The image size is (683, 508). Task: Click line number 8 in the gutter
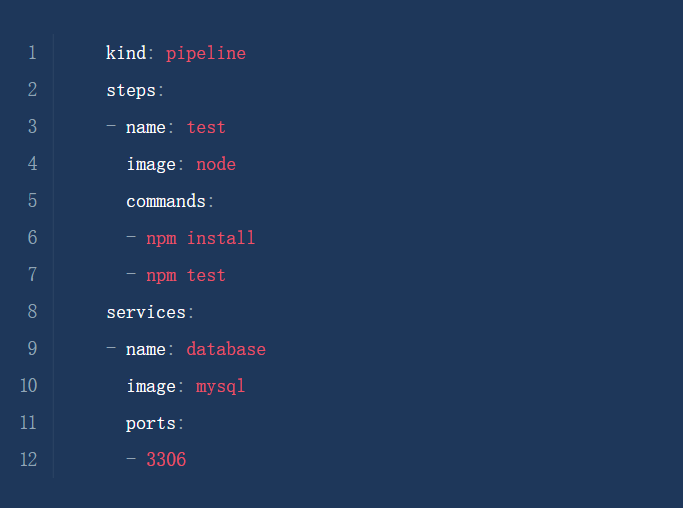click(x=32, y=312)
